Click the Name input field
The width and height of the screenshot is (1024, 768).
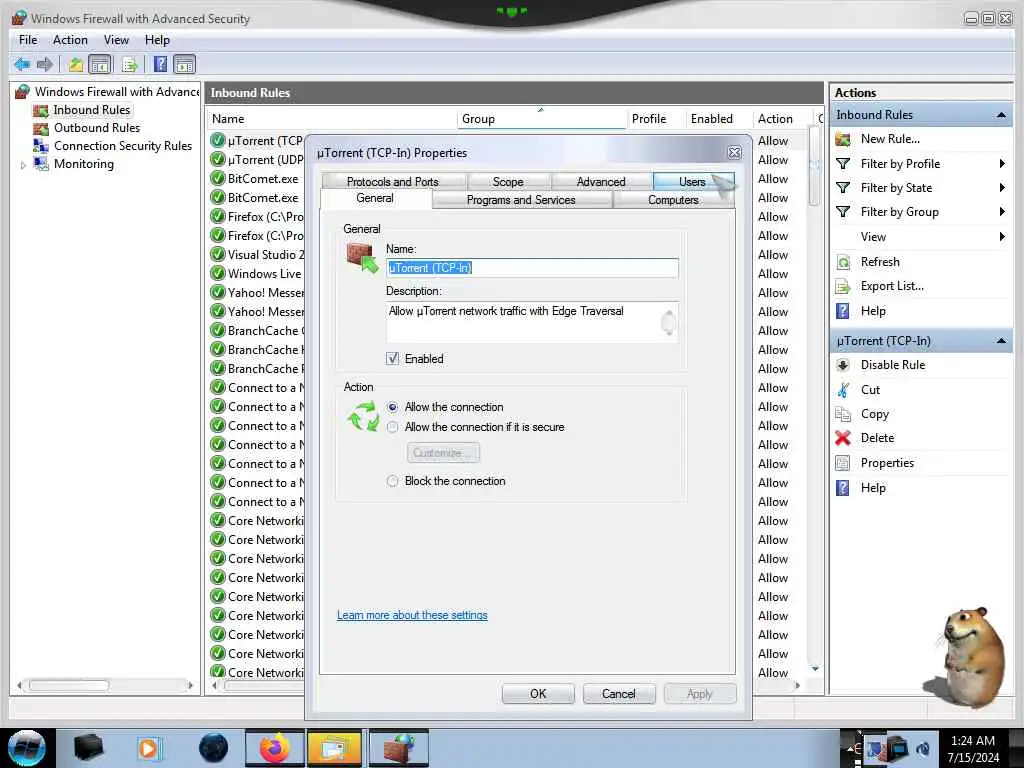pos(532,268)
